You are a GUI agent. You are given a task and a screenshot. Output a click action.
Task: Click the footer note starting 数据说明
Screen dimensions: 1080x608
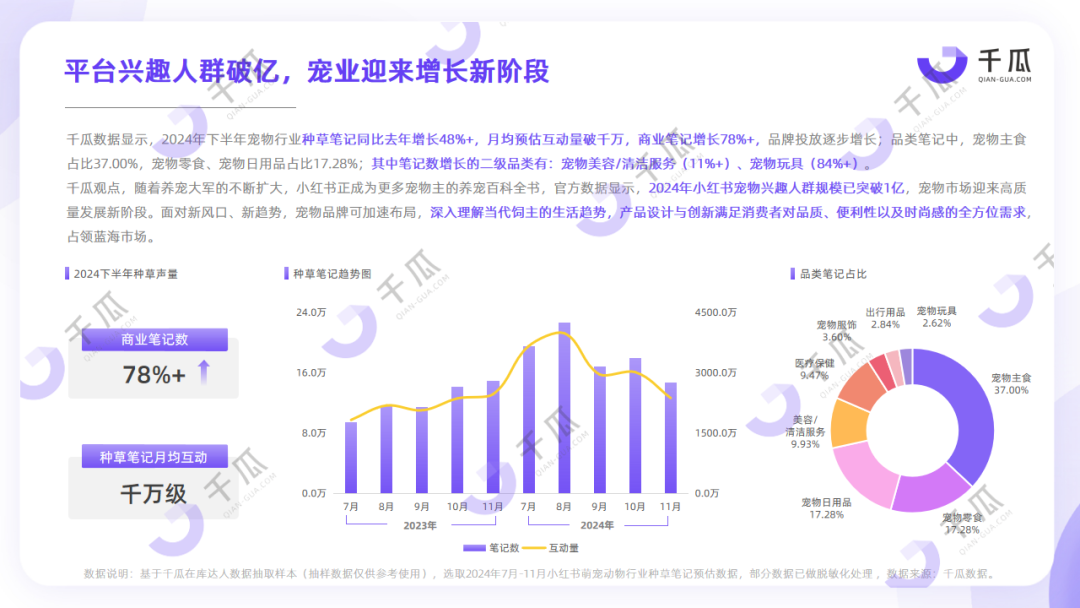pos(541,574)
